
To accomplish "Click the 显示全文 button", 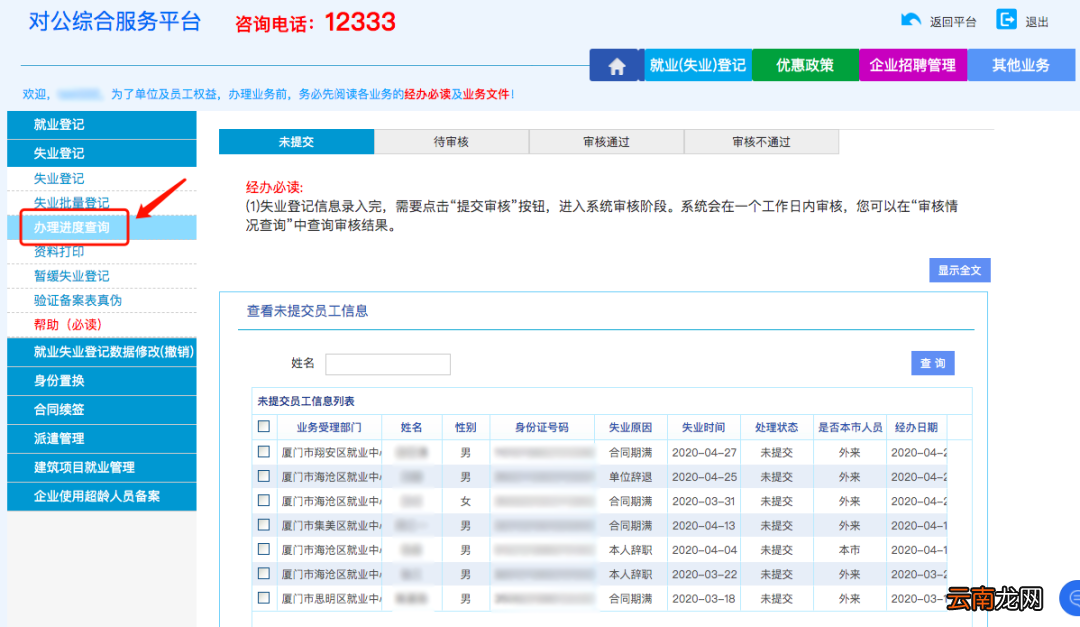I will point(959,270).
